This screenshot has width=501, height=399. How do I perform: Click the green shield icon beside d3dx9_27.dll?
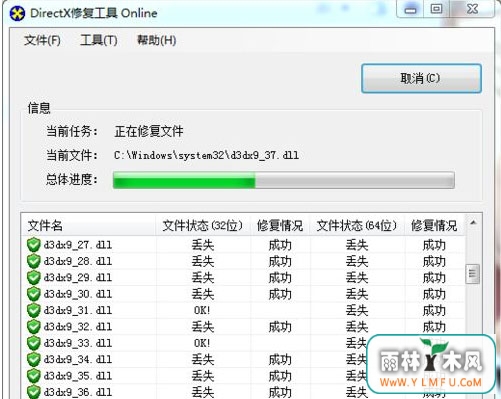tap(34, 245)
